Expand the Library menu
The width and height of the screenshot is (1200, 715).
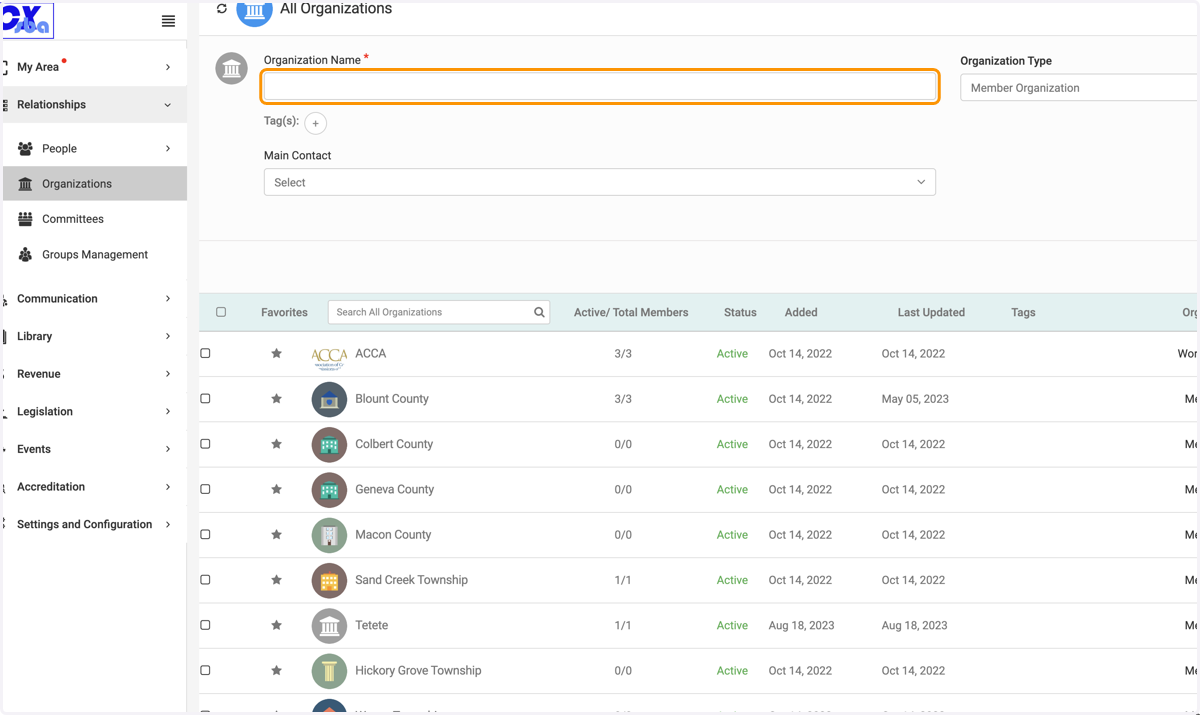coord(94,336)
